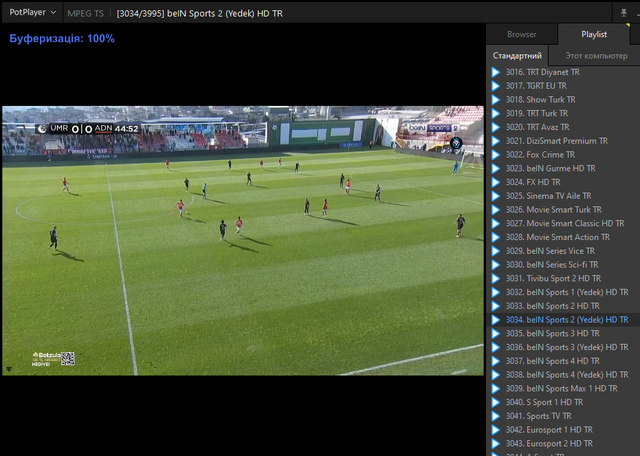Screen dimensions: 640x456
Task: Click play icon beside 3029. beIN Series Vice TR
Action: click(x=496, y=251)
